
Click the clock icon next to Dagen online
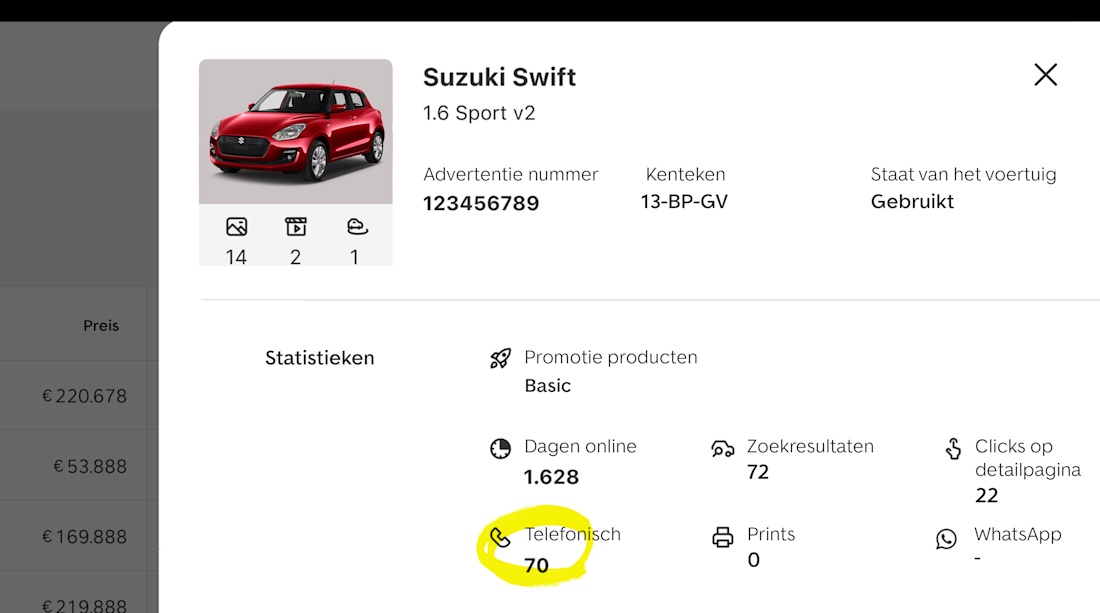click(500, 448)
